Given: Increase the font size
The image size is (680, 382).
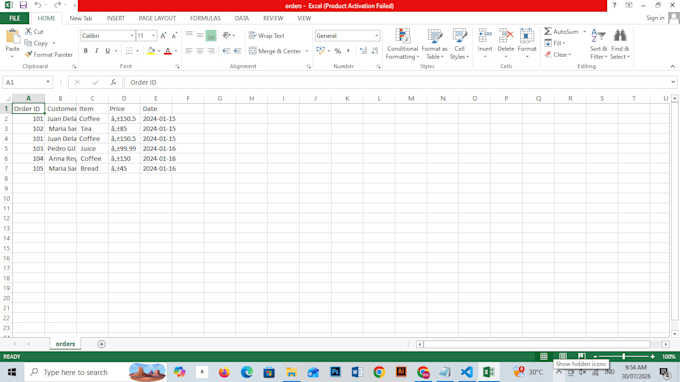Looking at the screenshot, I should (163, 36).
